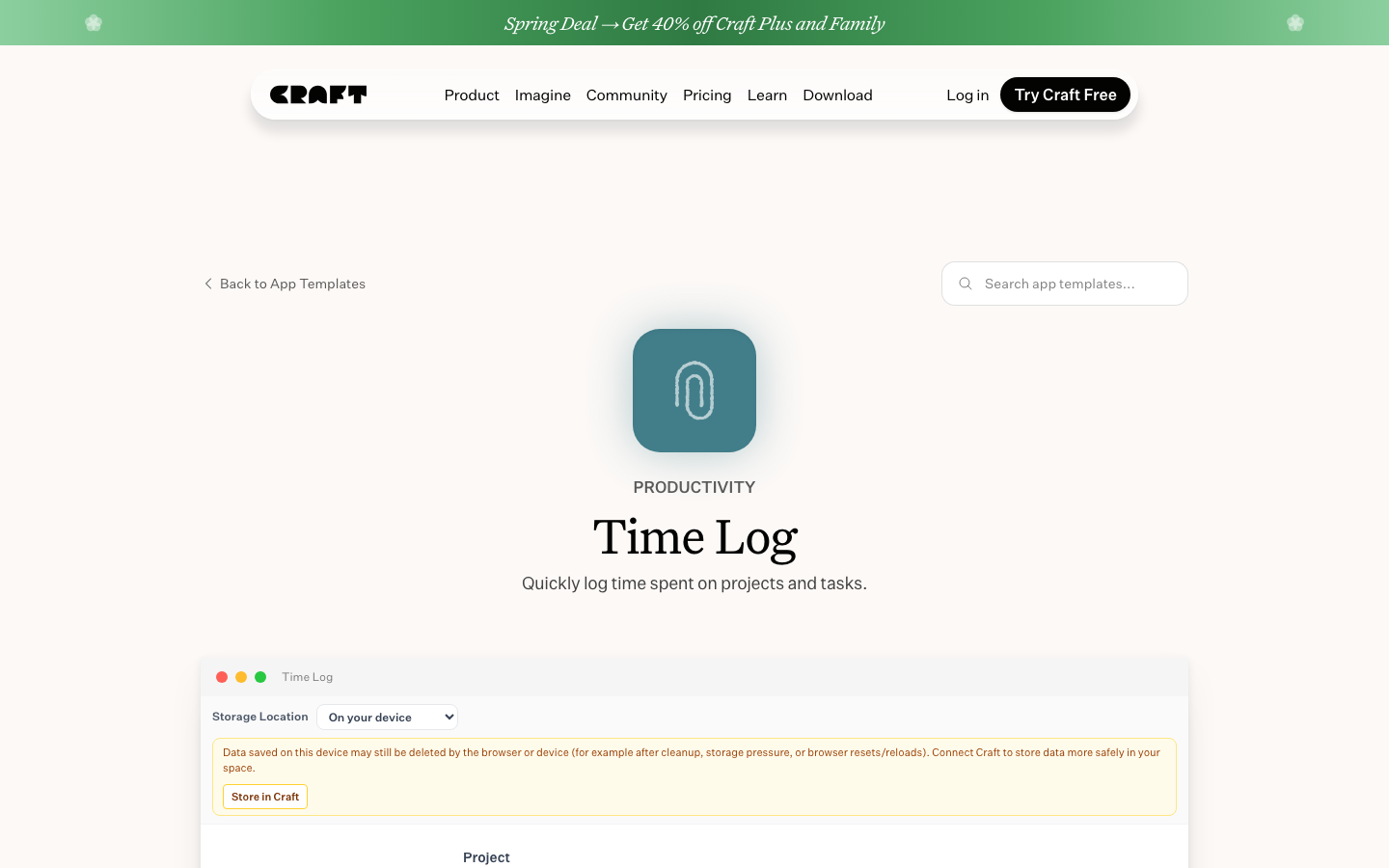This screenshot has height=868, width=1389.
Task: Click the Craft logo
Action: pos(318,95)
